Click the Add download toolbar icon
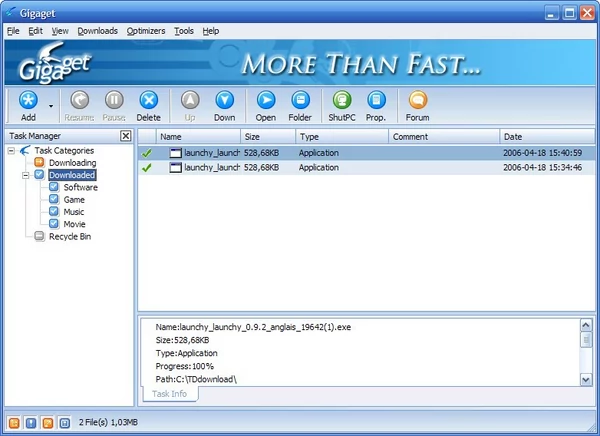 point(28,100)
